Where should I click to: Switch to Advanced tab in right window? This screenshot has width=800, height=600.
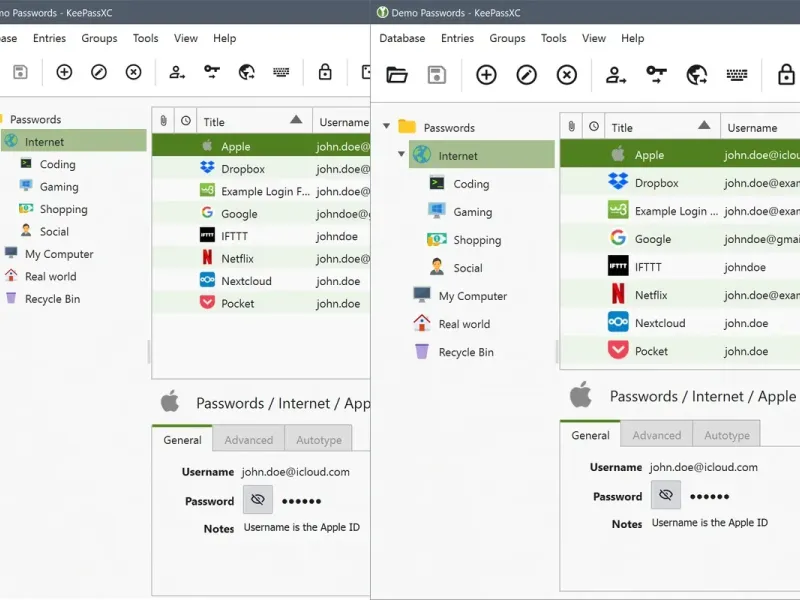tap(657, 435)
